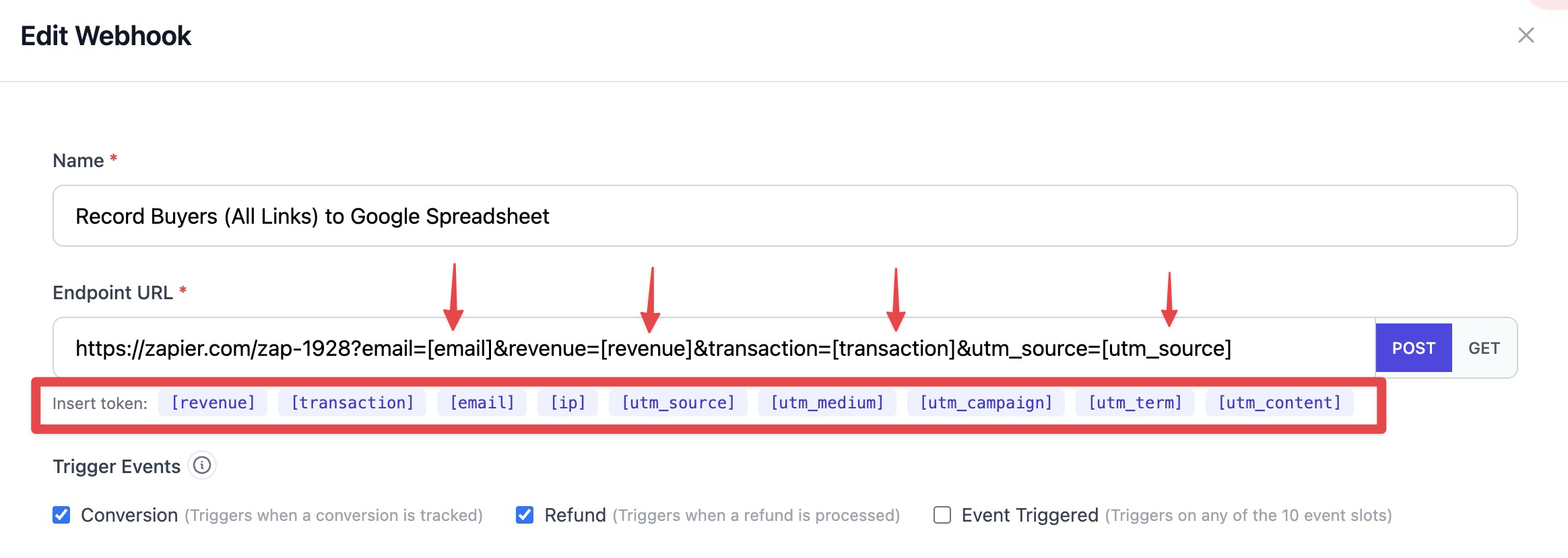Insert the [revenue] token
Viewport: 1568px width, 558px height.
pyautogui.click(x=213, y=403)
